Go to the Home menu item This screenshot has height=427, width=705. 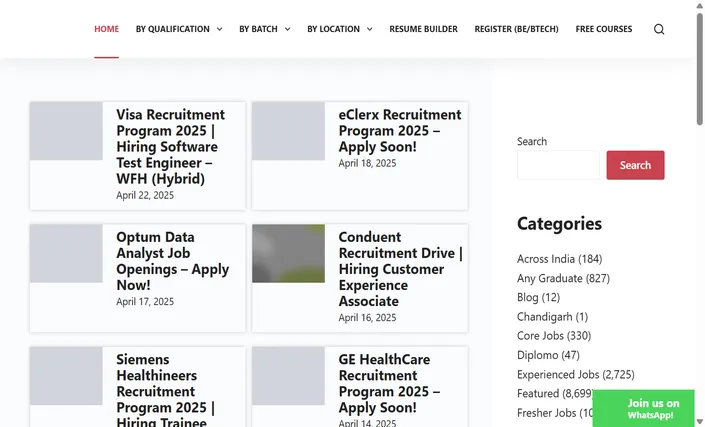tap(107, 29)
